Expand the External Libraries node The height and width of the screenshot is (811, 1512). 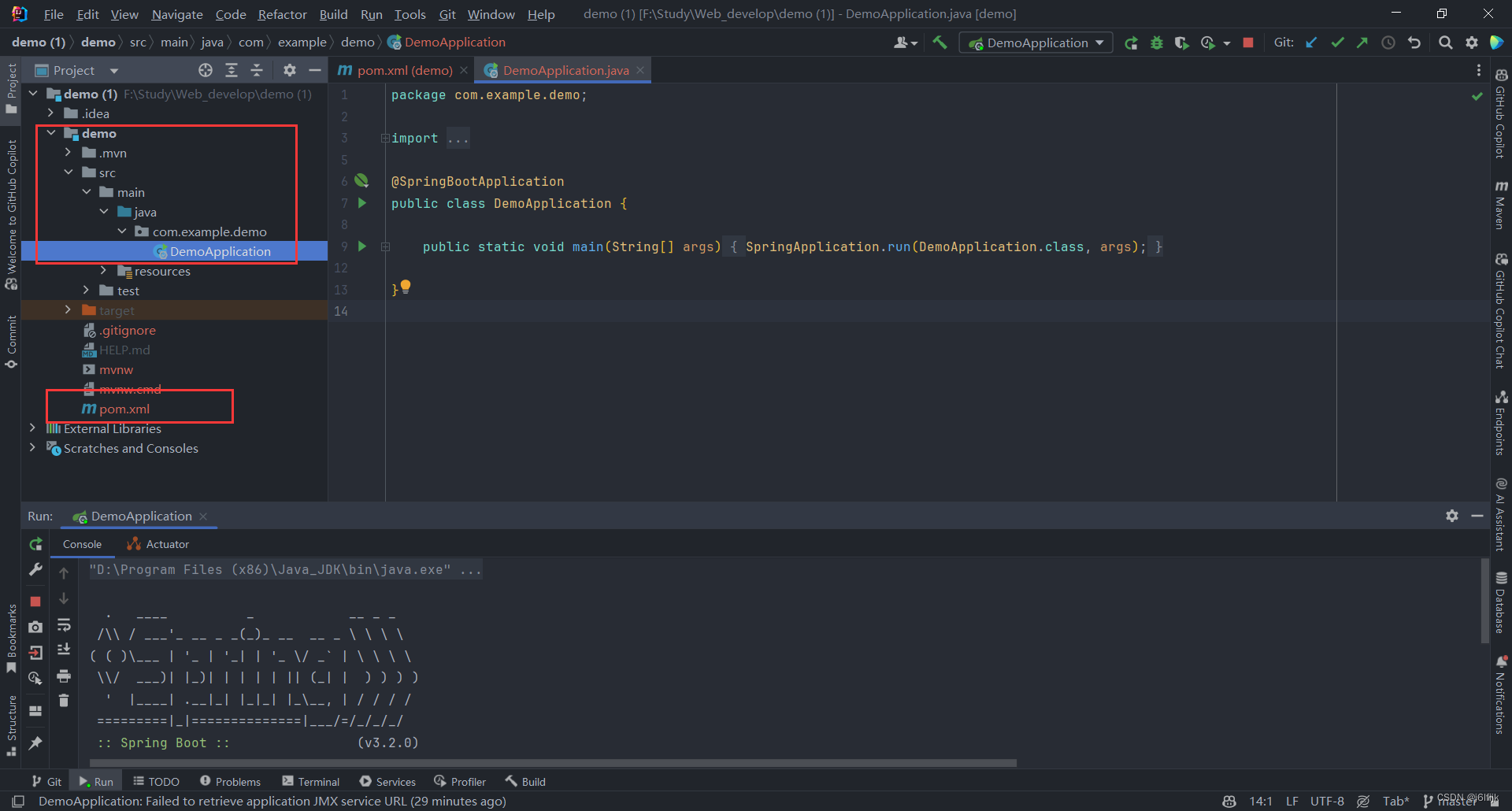(32, 428)
